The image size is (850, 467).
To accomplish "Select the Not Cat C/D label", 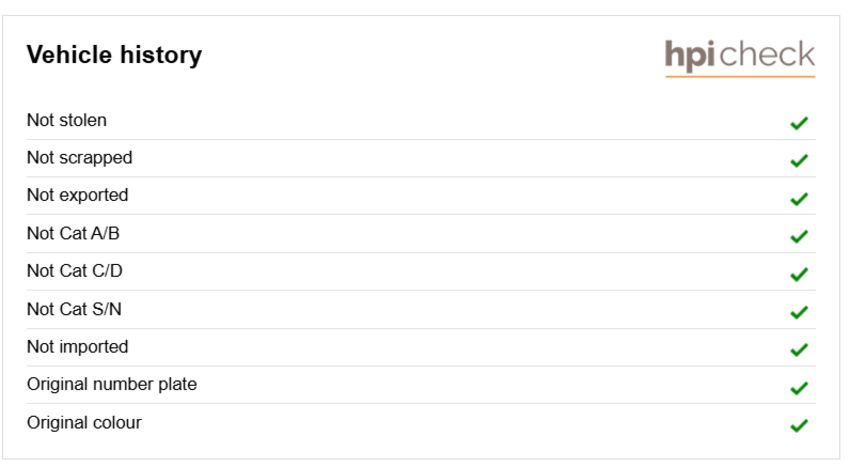I will [x=75, y=271].
